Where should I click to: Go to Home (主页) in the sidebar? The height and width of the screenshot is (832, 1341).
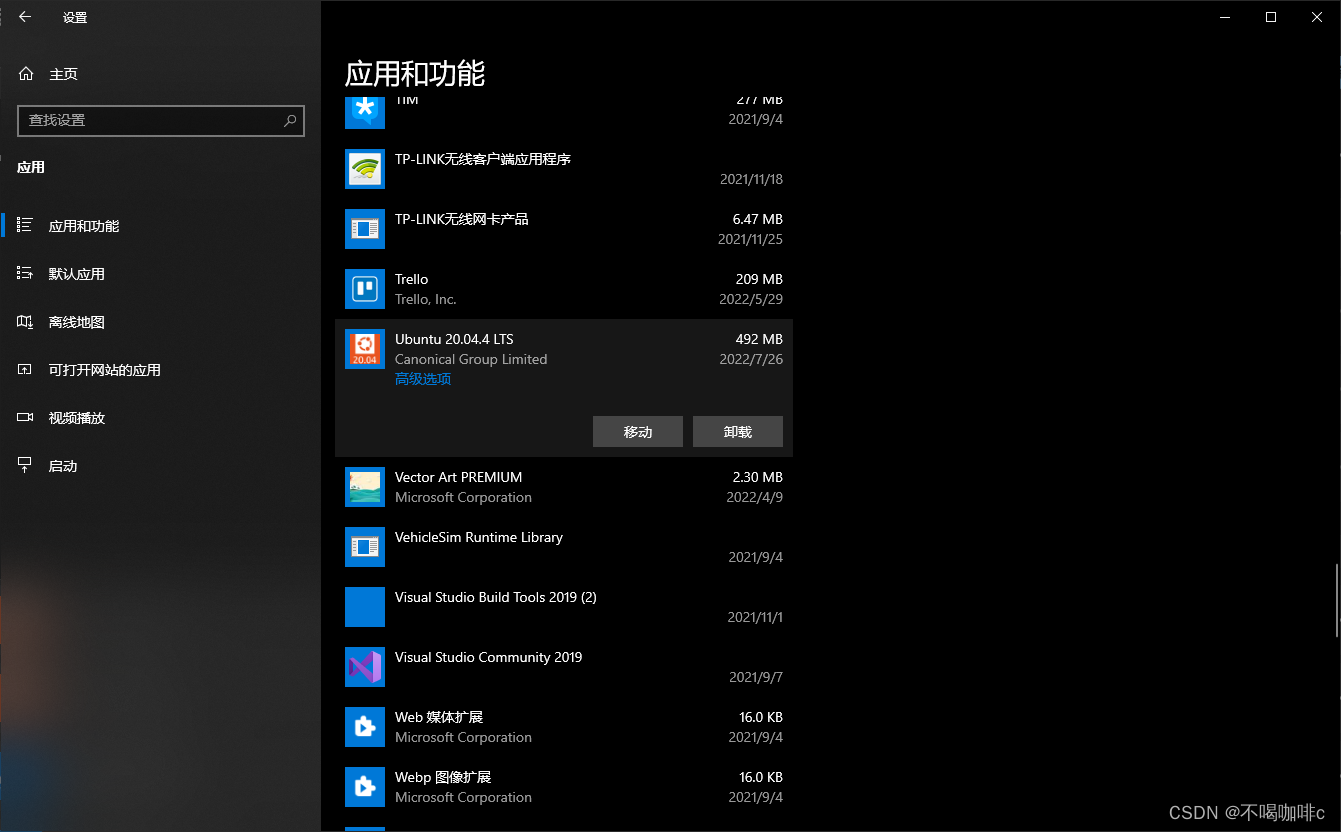tap(160, 74)
